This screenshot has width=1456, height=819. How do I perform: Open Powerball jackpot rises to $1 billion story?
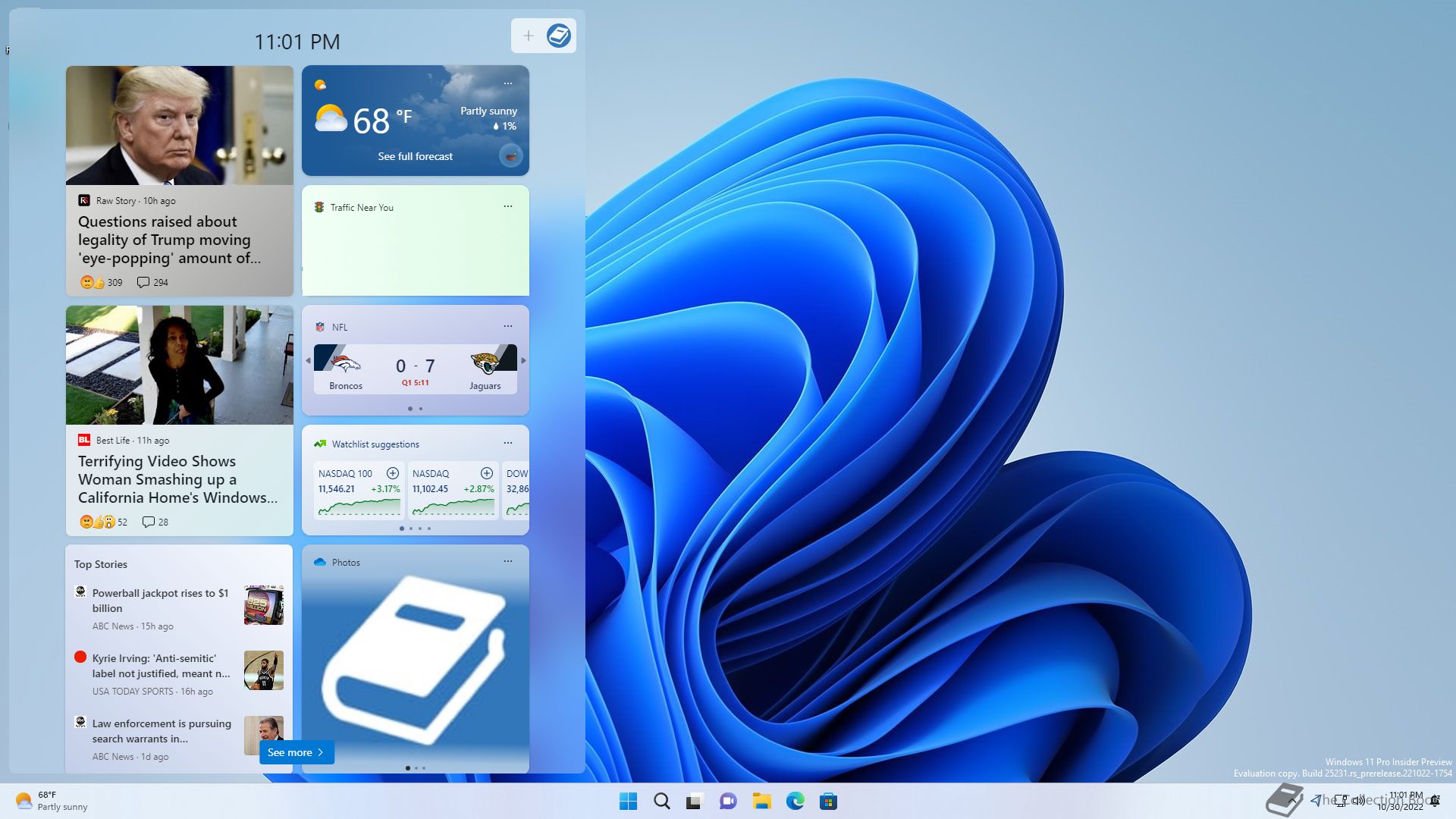(x=160, y=601)
